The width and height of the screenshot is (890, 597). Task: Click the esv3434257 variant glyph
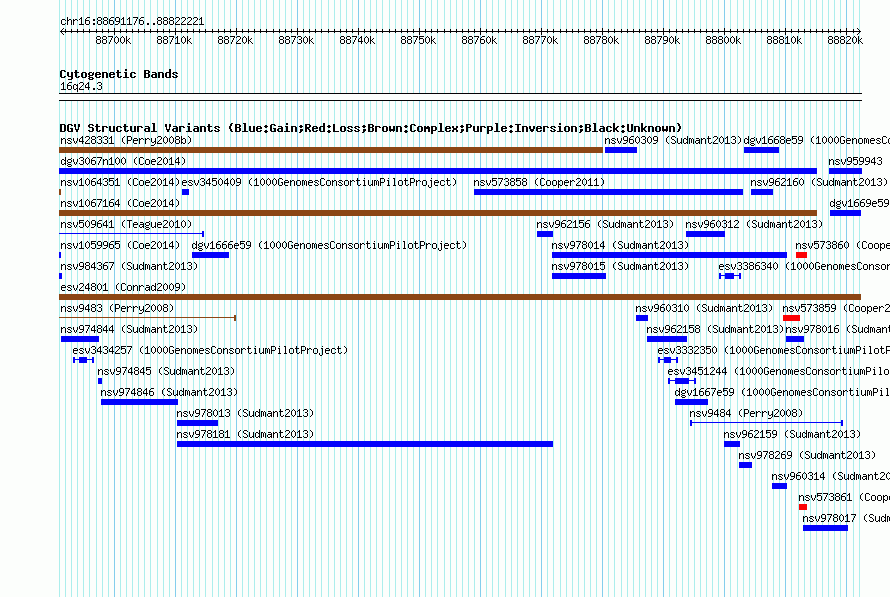83,360
